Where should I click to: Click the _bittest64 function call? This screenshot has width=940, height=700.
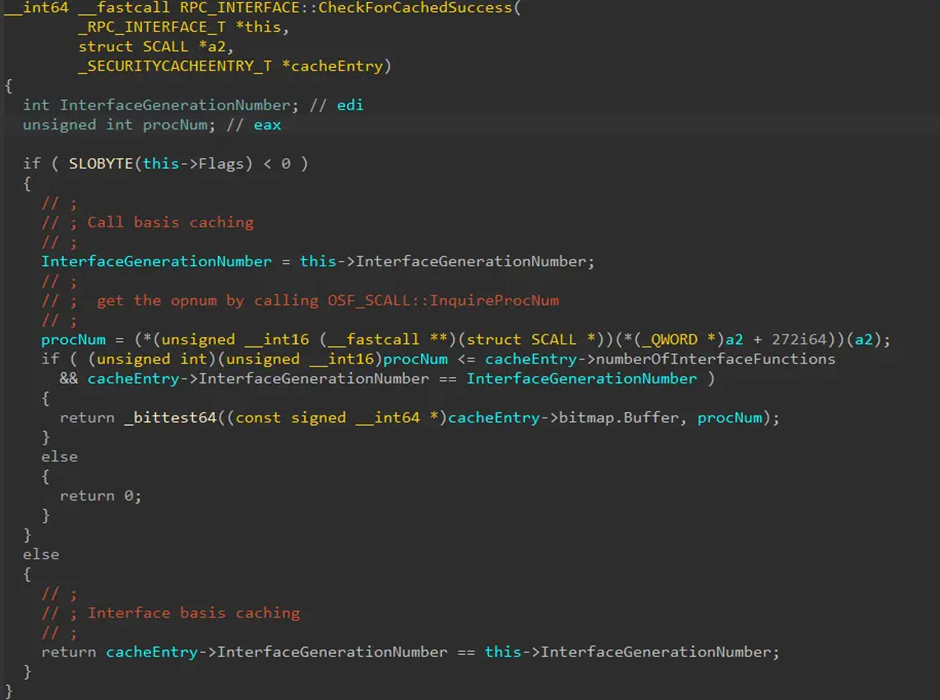[x=170, y=417]
